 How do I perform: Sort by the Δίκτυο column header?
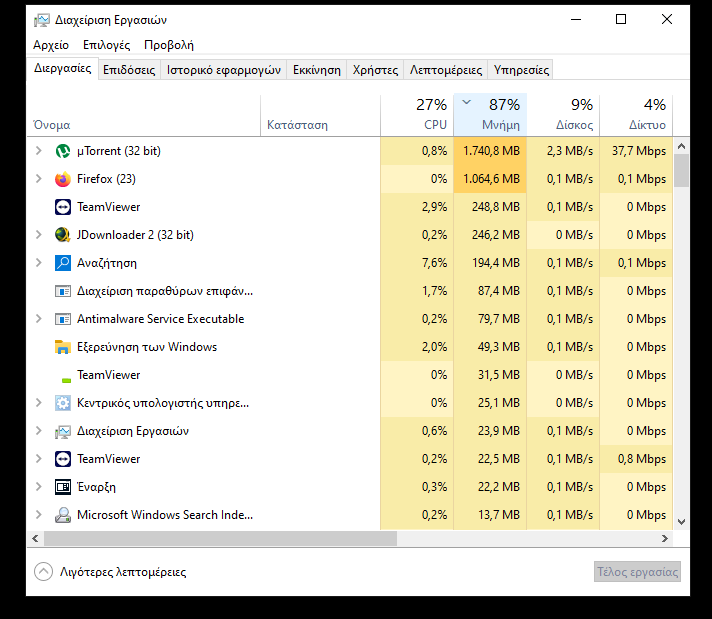click(x=636, y=115)
